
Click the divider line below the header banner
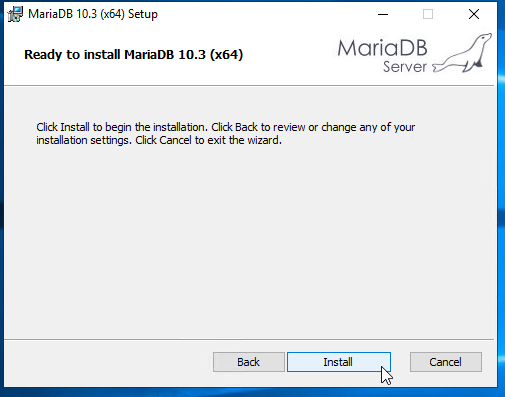click(x=249, y=86)
